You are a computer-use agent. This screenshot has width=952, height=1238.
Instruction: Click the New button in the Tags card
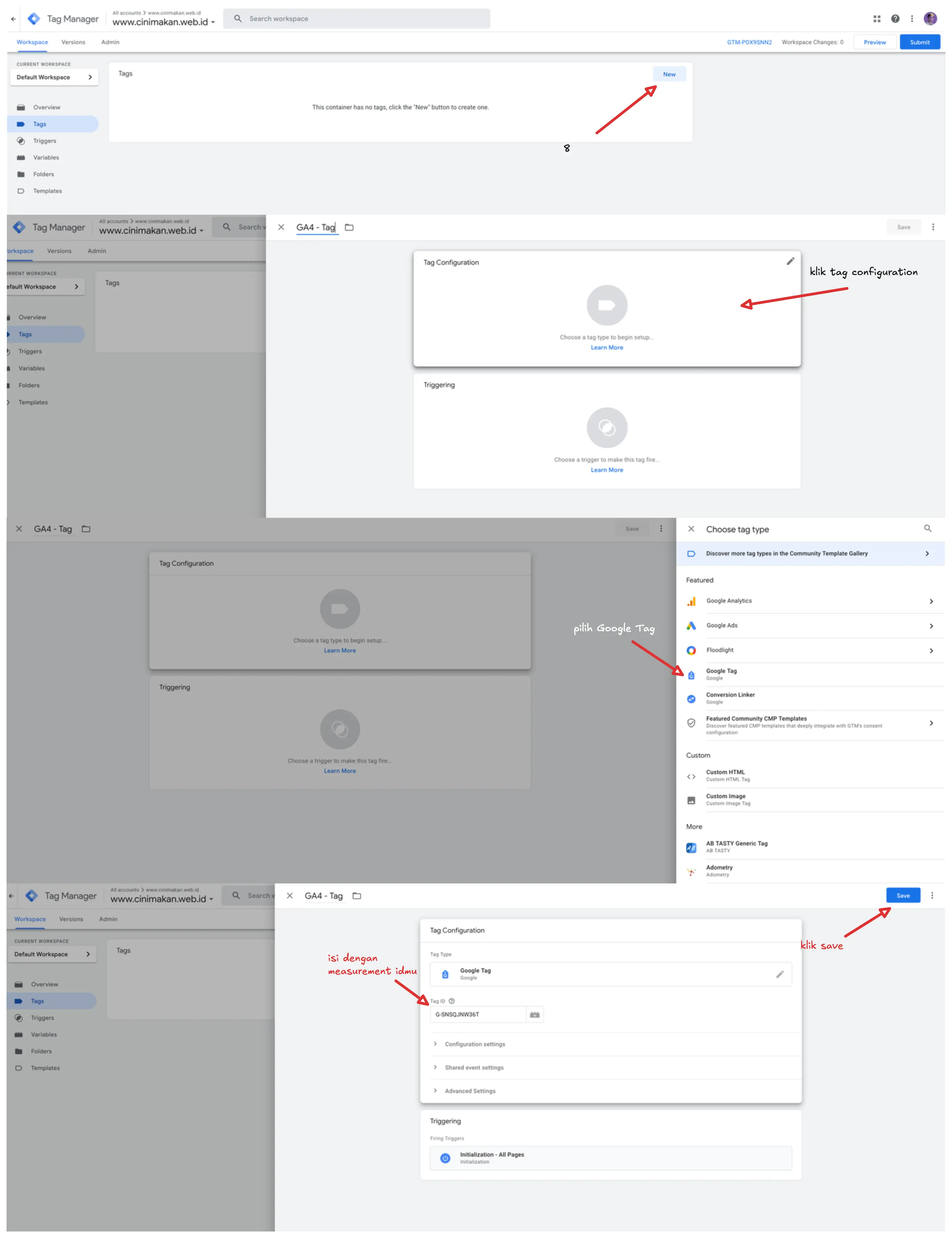pyautogui.click(x=669, y=74)
